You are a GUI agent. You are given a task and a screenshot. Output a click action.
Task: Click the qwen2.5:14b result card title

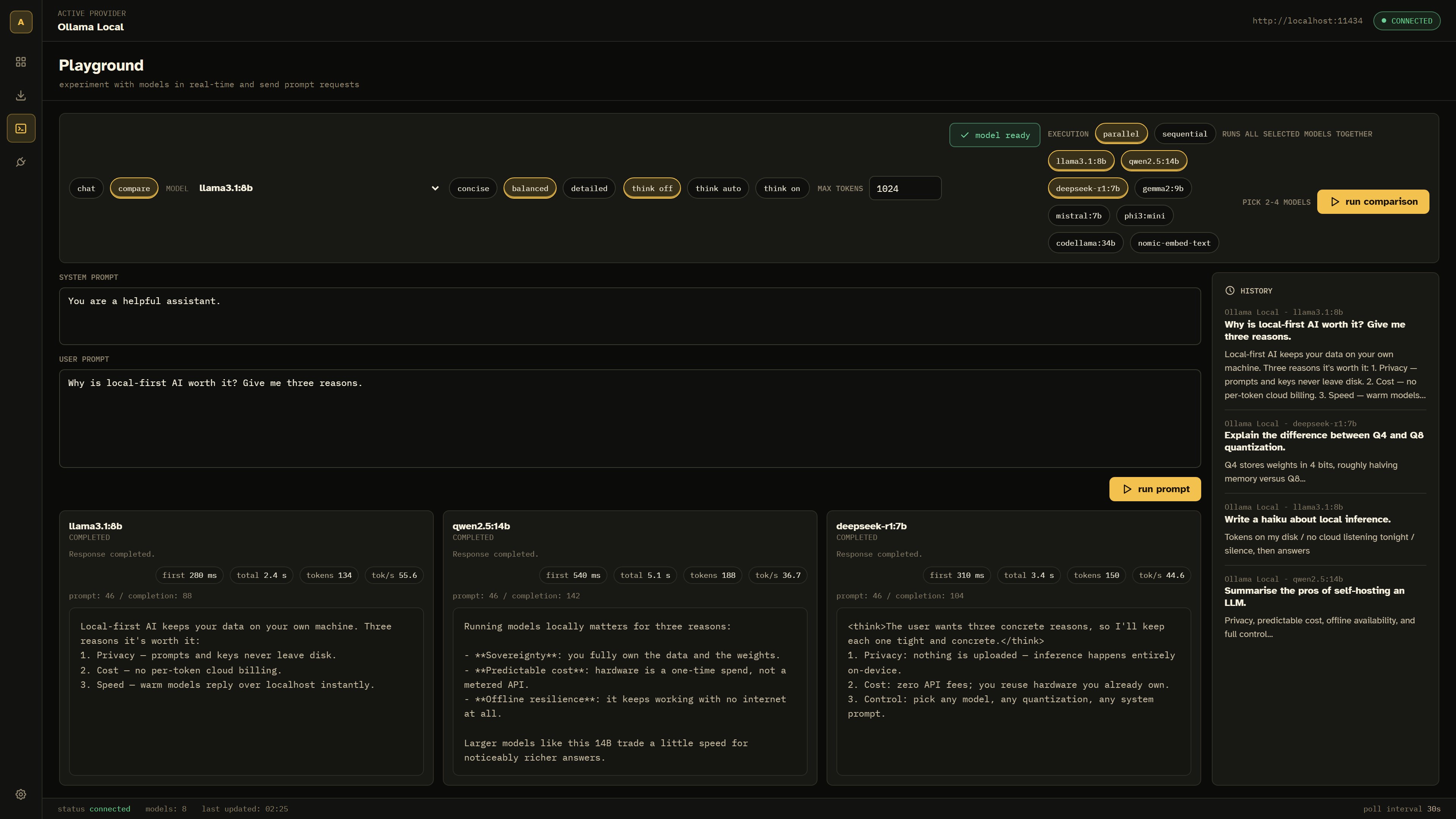[x=481, y=526]
